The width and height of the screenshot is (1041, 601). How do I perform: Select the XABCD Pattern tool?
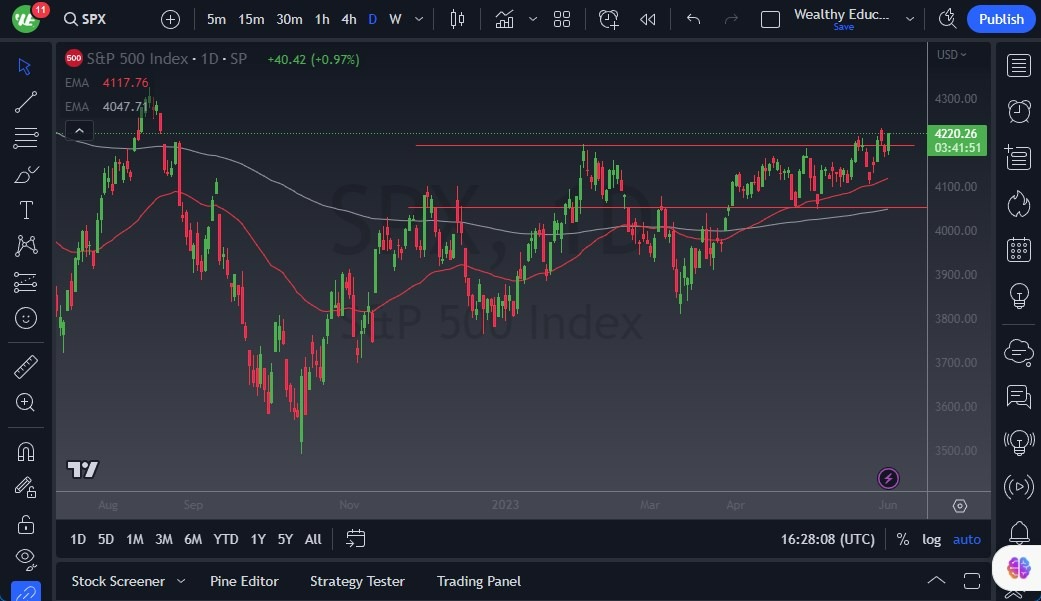click(x=25, y=245)
